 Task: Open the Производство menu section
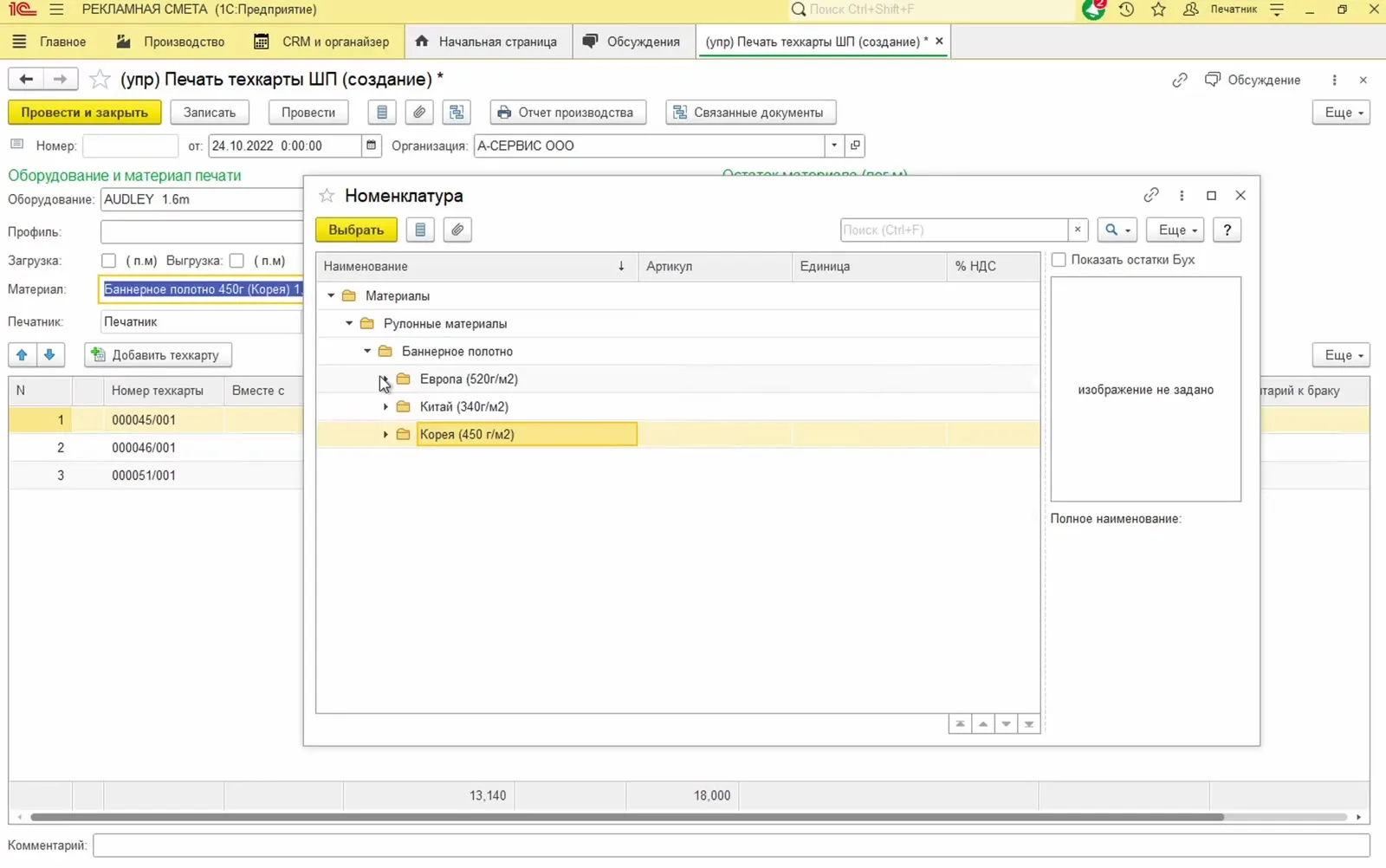click(171, 42)
